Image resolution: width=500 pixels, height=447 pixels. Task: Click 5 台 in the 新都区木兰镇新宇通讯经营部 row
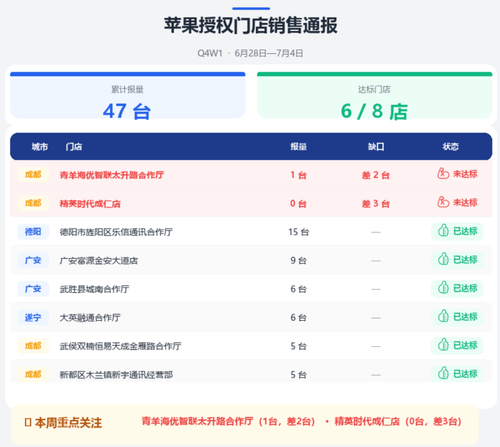(298, 375)
